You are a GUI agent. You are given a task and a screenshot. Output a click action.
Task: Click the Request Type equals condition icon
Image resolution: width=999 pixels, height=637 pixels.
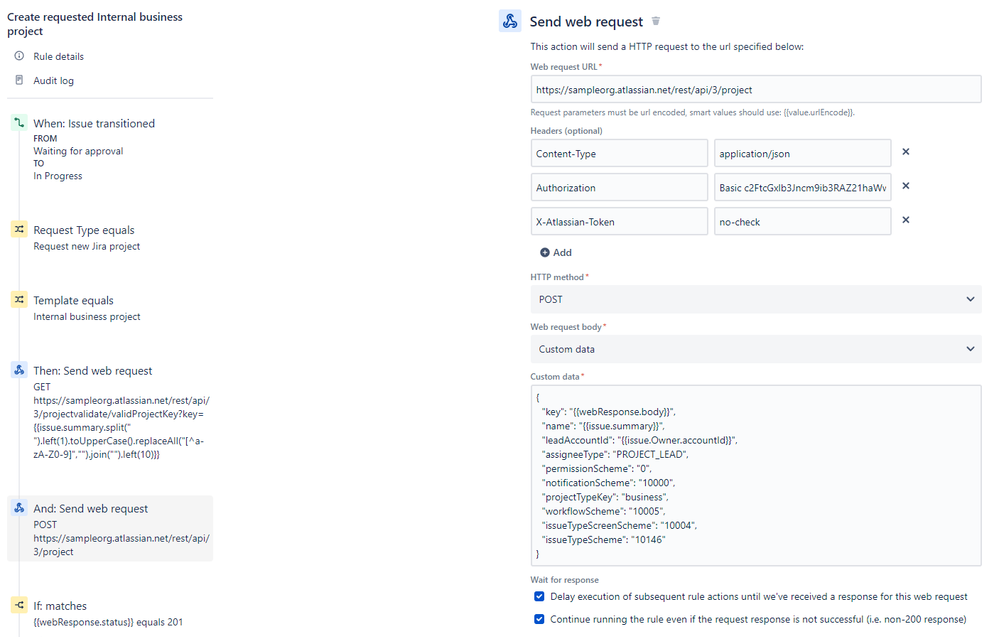point(19,229)
